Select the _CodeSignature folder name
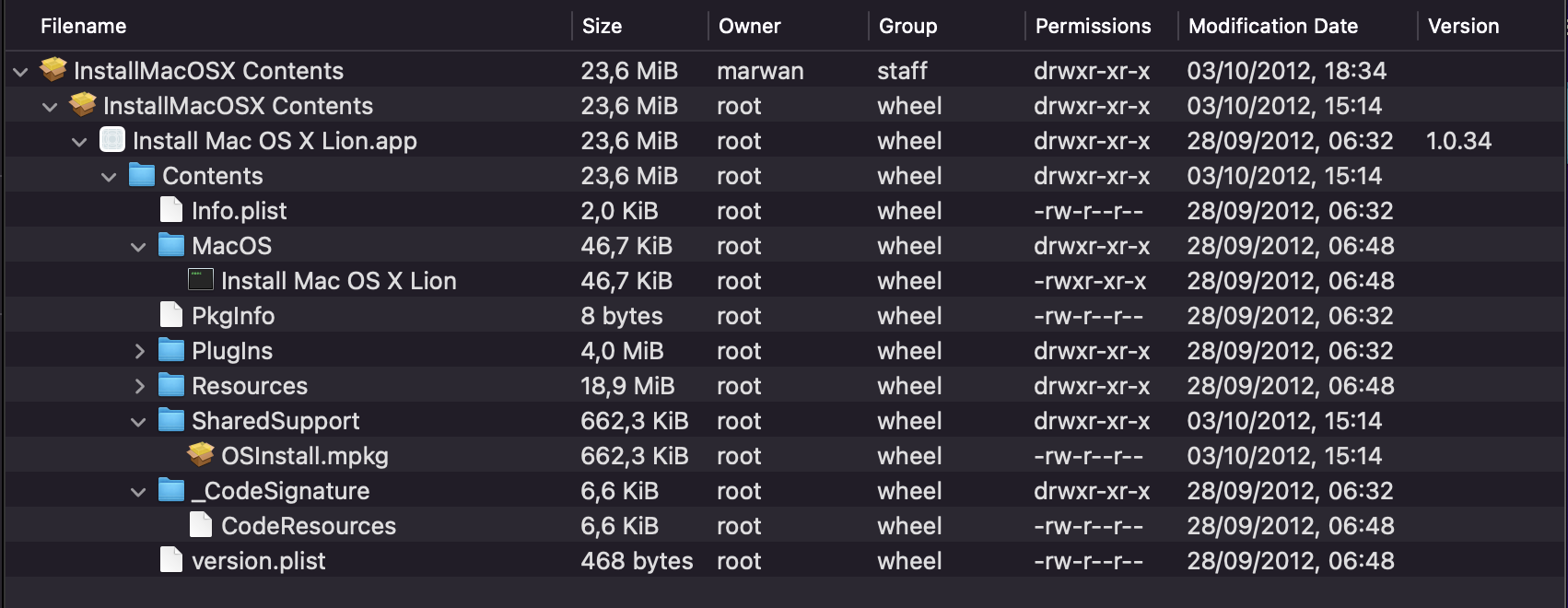 coord(280,491)
